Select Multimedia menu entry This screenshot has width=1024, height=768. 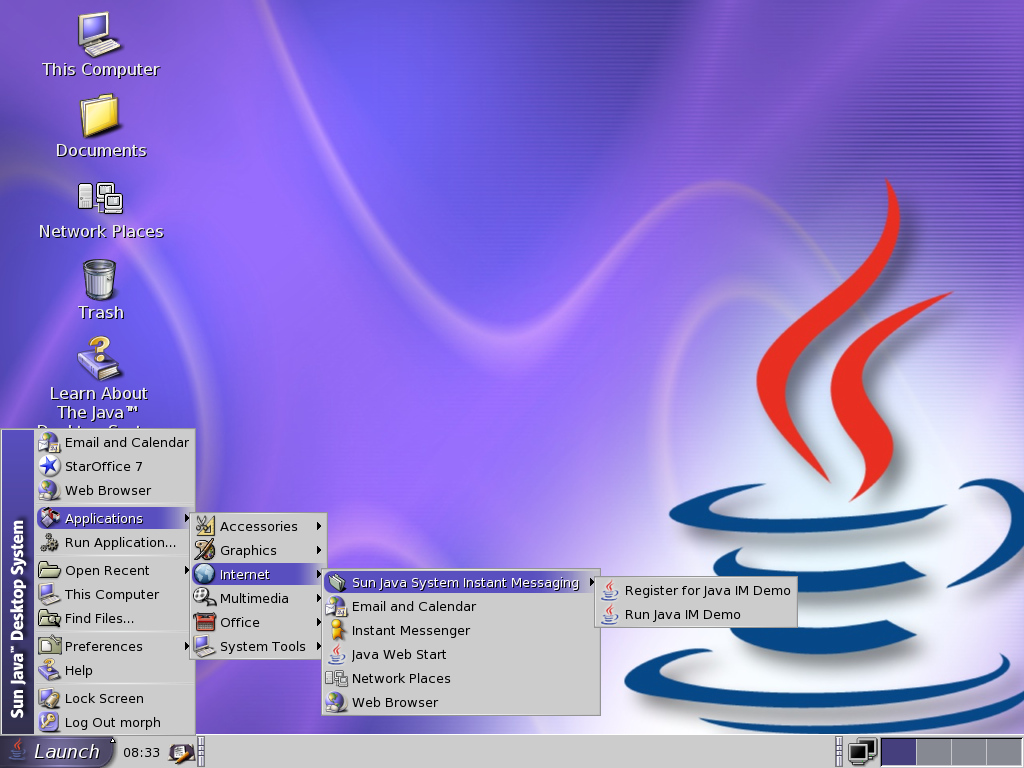[x=259, y=598]
